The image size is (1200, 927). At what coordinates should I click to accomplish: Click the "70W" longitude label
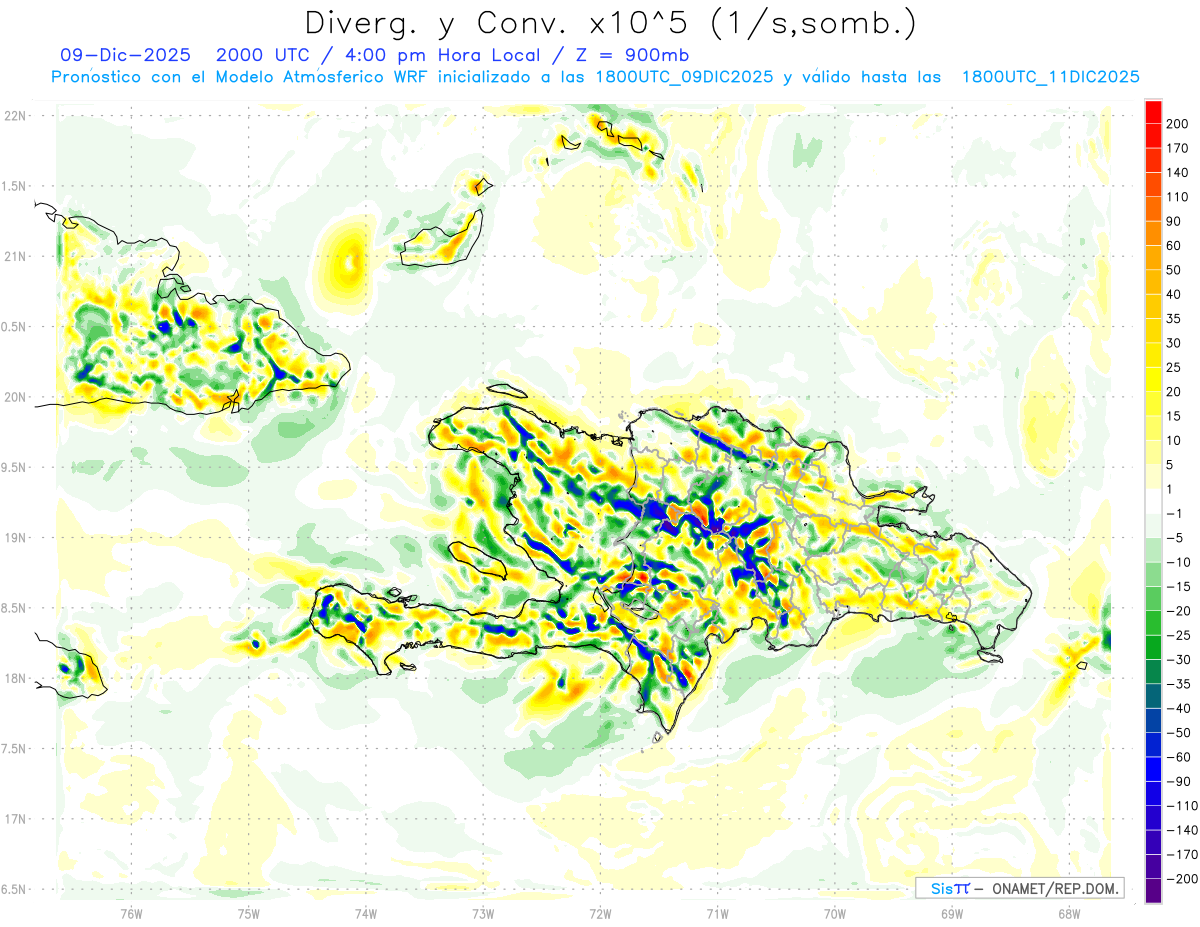tap(834, 913)
